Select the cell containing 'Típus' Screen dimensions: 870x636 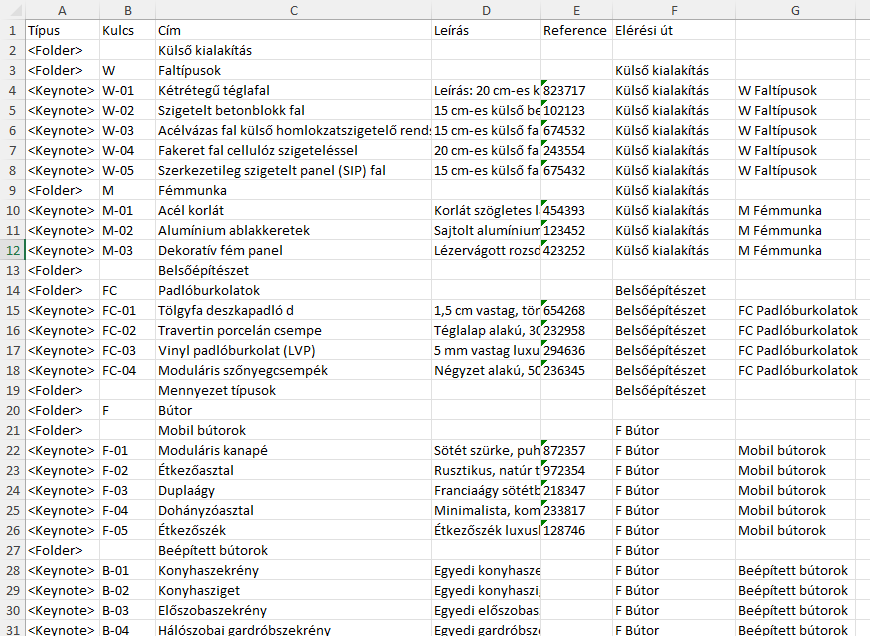point(61,30)
